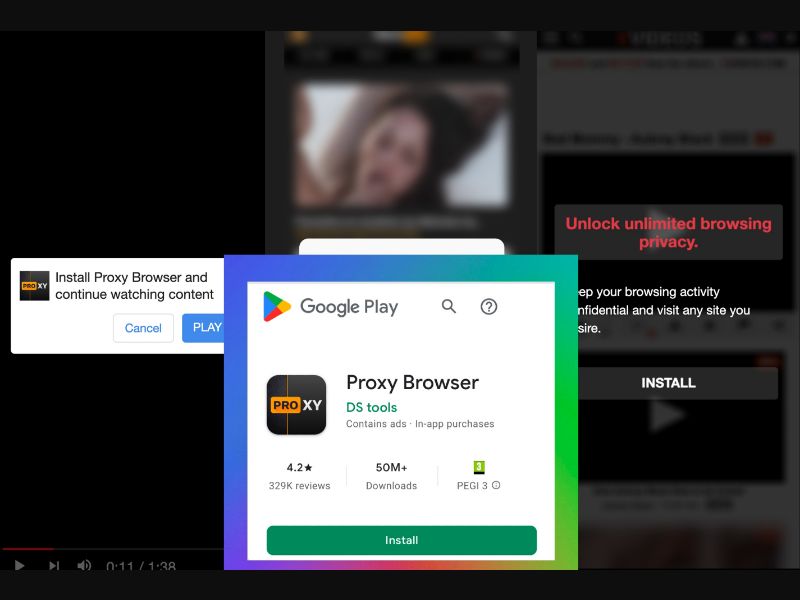This screenshot has width=800, height=600.
Task: Click the INSTALL button on the right panel
Action: pos(668,383)
